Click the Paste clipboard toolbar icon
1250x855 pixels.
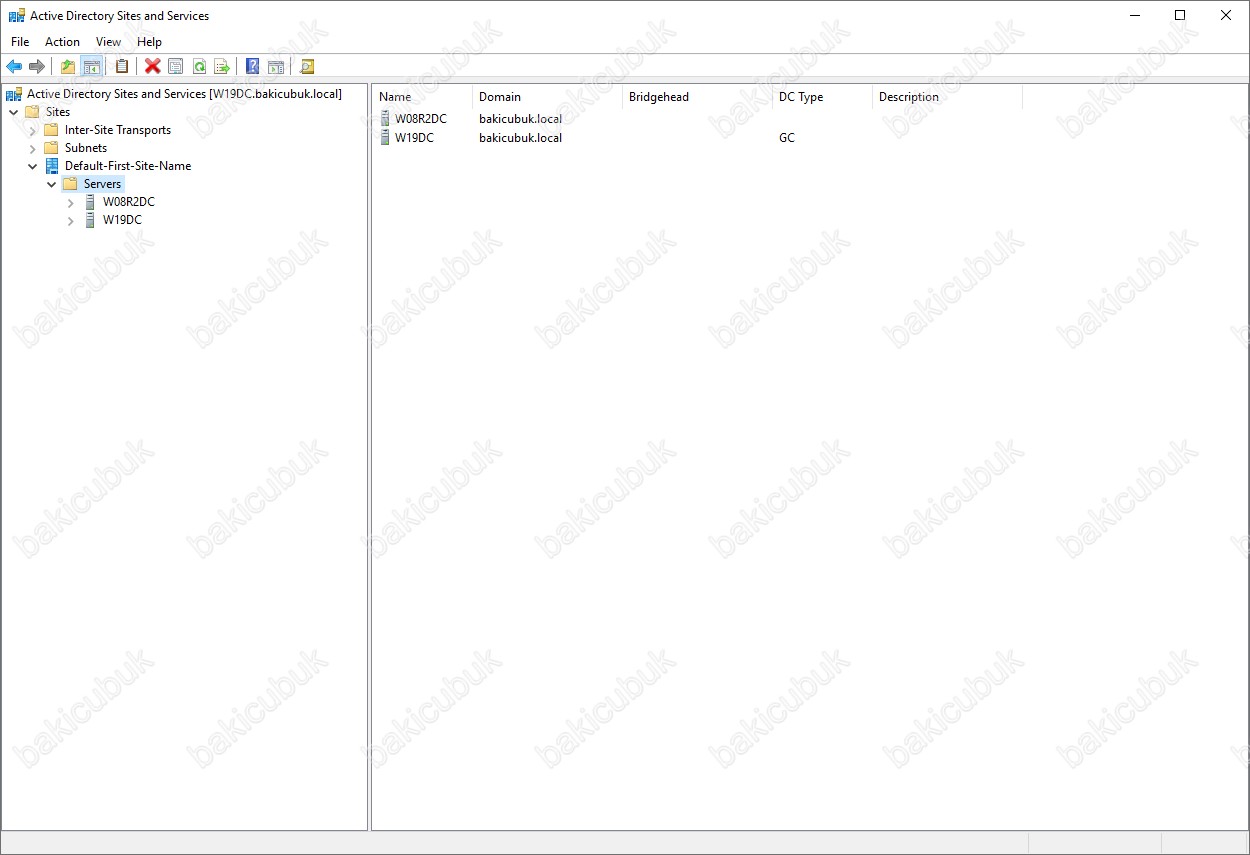tap(122, 67)
